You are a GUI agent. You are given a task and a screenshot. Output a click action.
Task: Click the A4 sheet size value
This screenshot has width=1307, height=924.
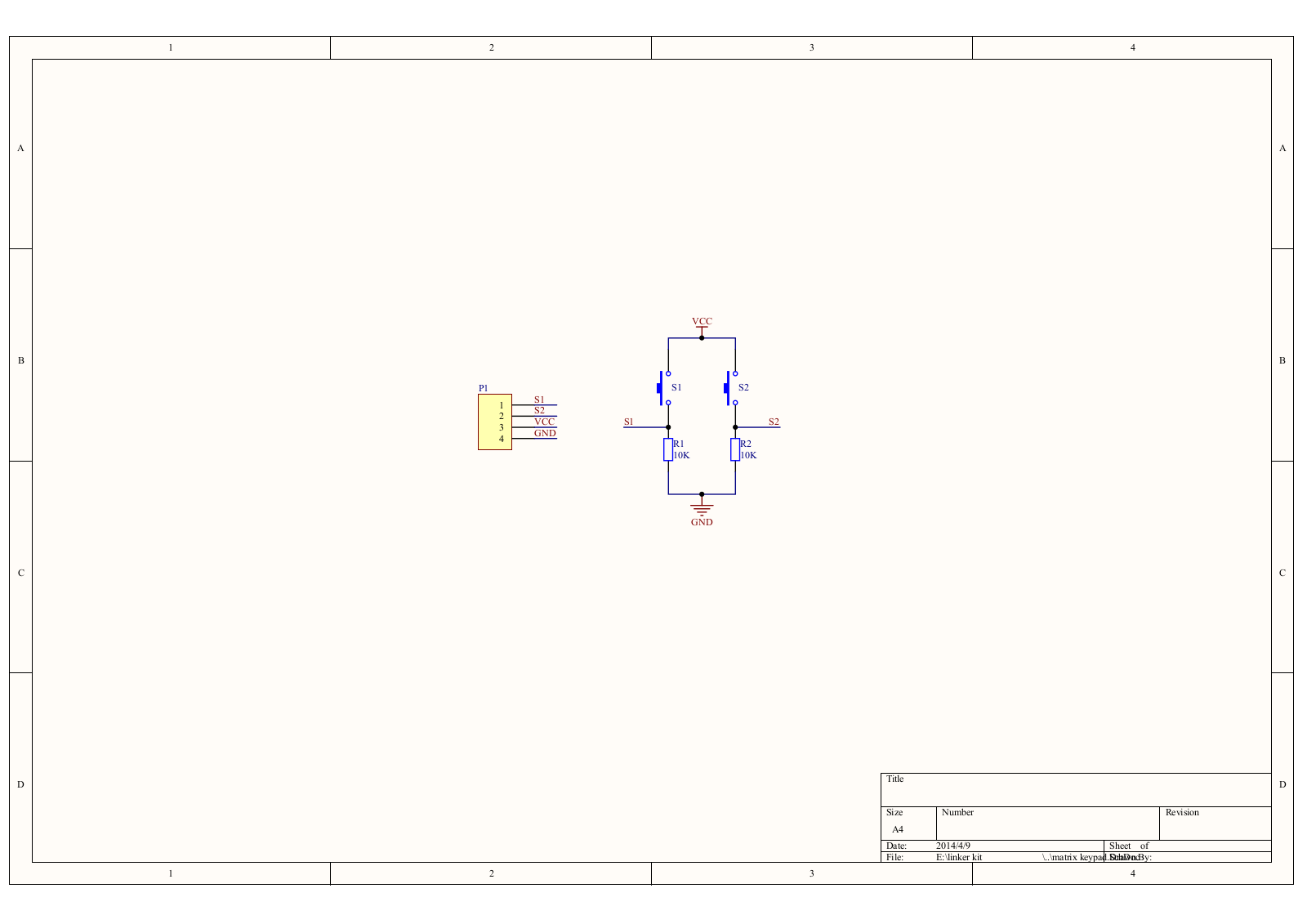click(898, 829)
